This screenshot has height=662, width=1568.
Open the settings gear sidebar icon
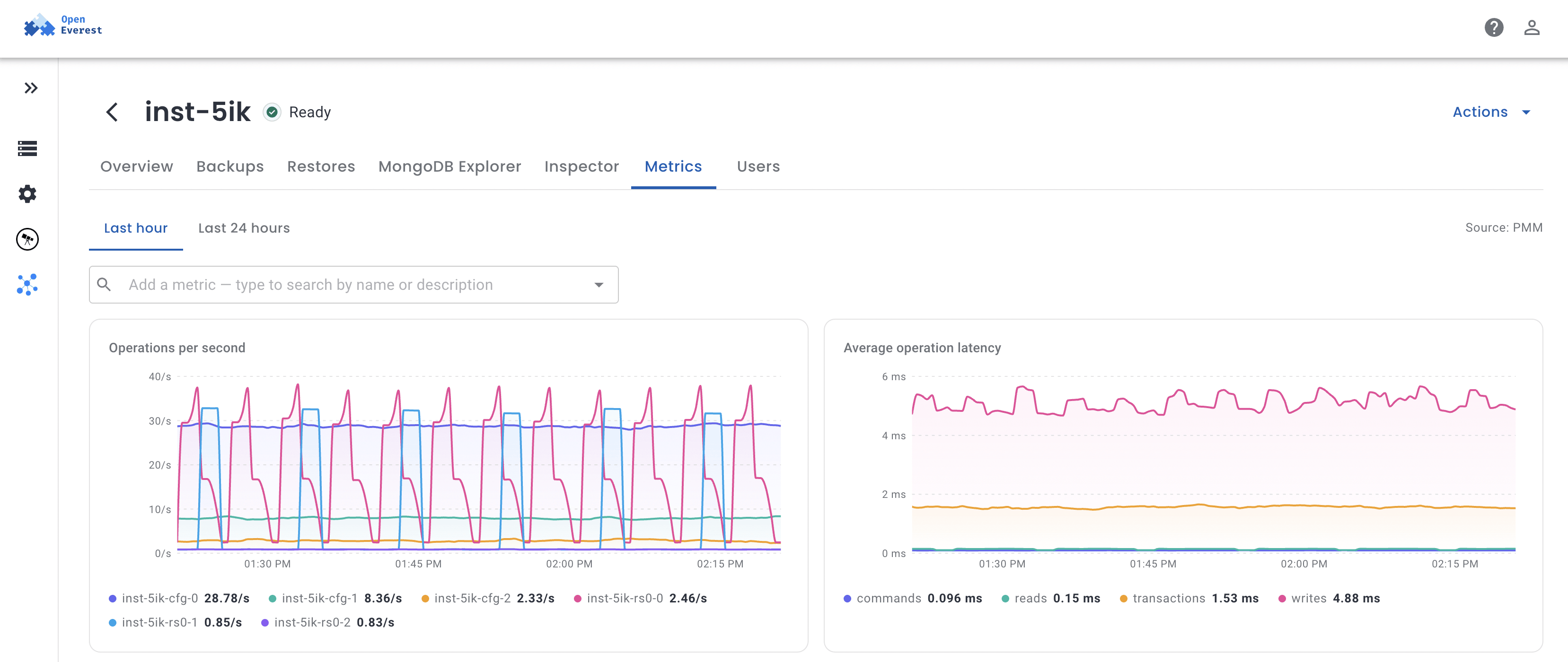tap(27, 194)
